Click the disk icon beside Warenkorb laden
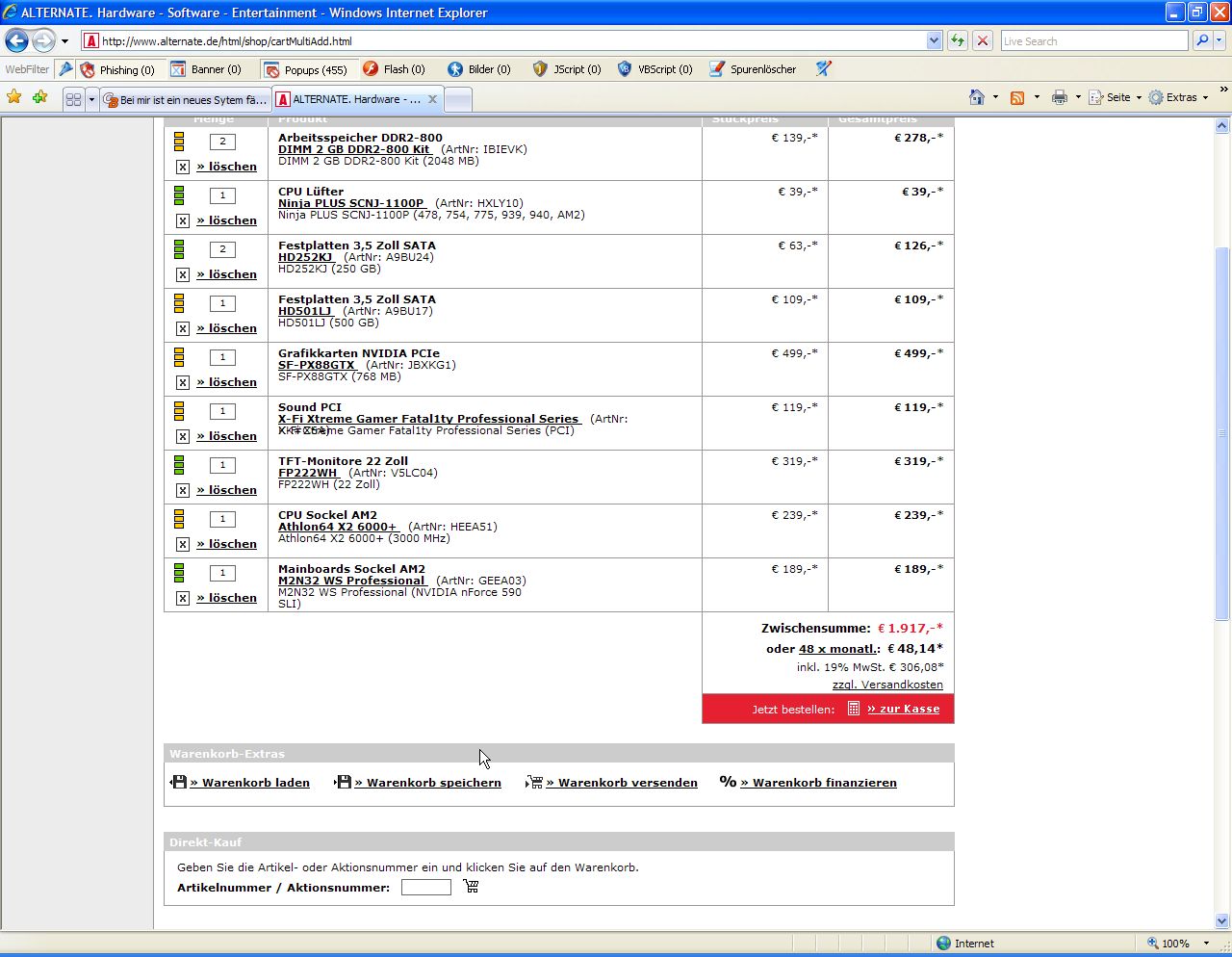This screenshot has height=957, width=1232. coord(179,782)
